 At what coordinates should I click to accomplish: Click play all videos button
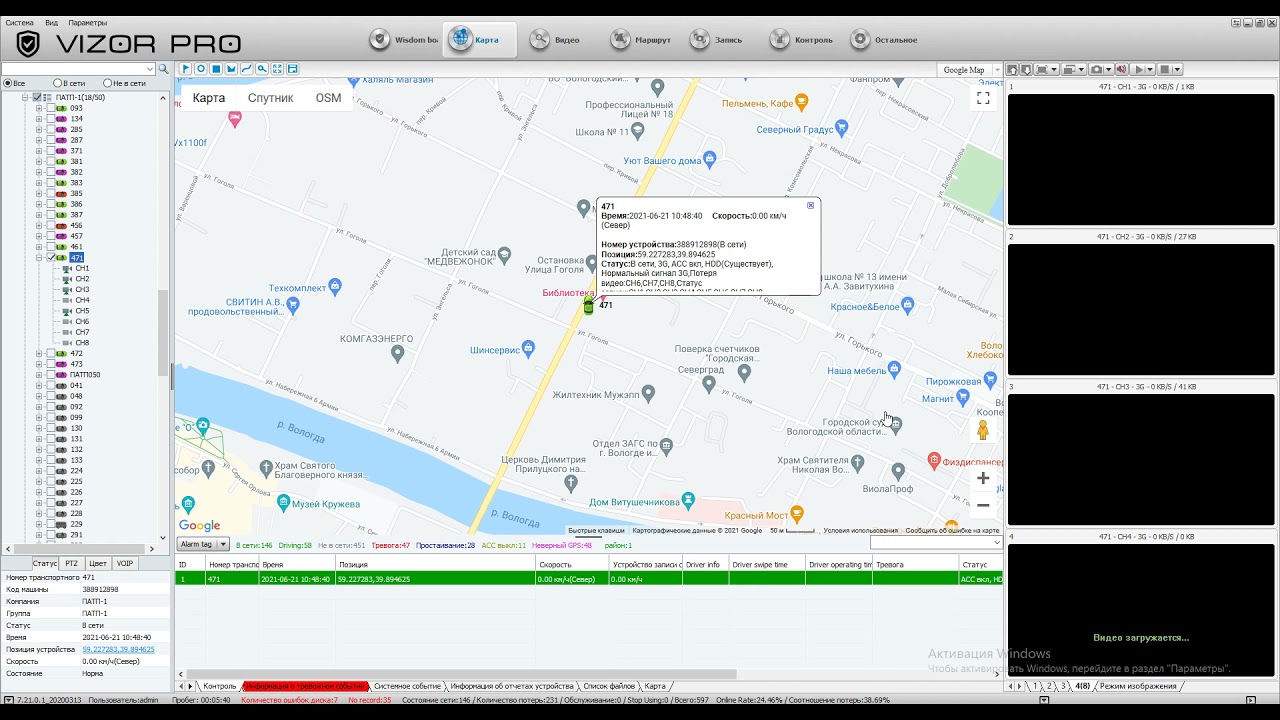(x=1139, y=70)
